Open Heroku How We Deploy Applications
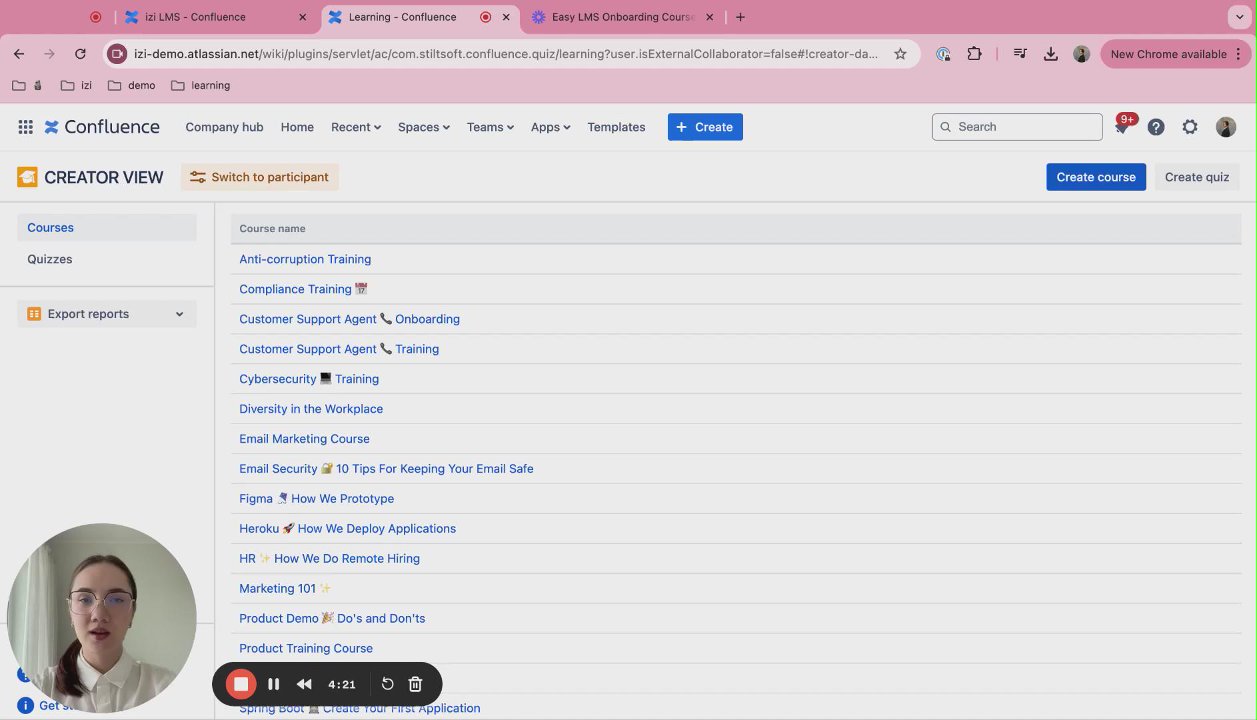 [347, 529]
